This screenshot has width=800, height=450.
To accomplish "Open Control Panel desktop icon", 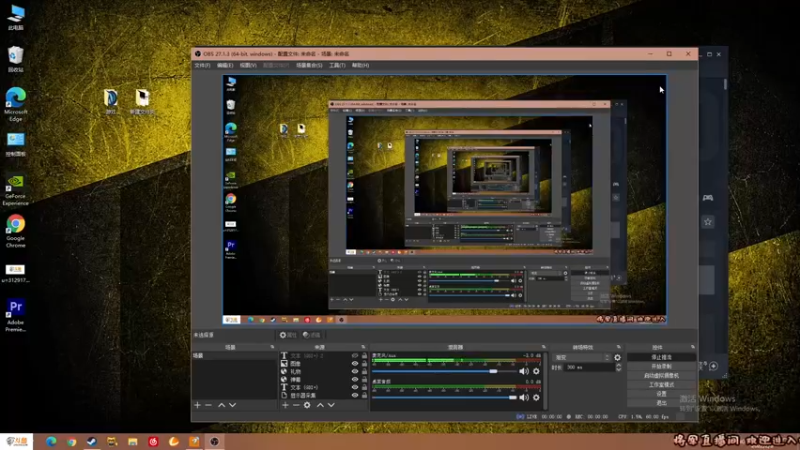I will pos(16,144).
